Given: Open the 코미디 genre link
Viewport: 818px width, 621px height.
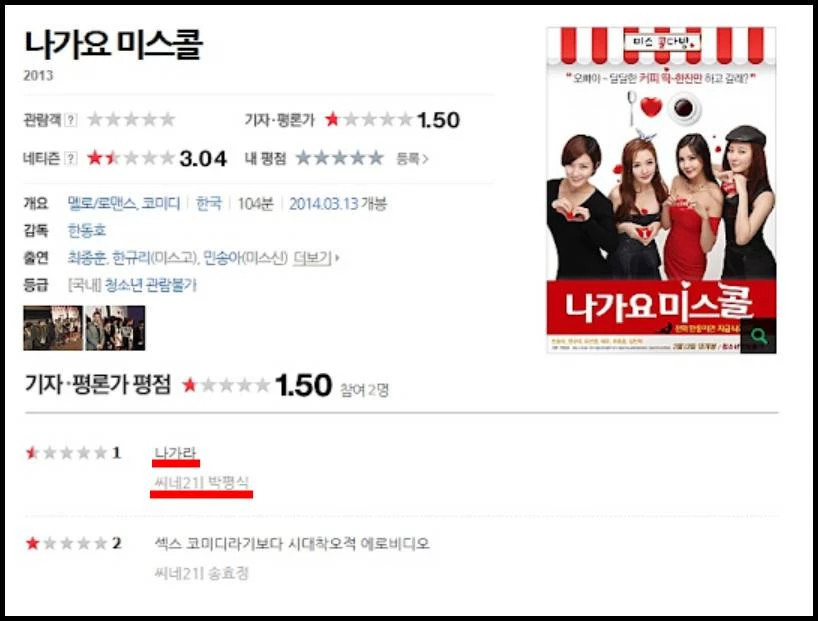Looking at the screenshot, I should [161, 204].
